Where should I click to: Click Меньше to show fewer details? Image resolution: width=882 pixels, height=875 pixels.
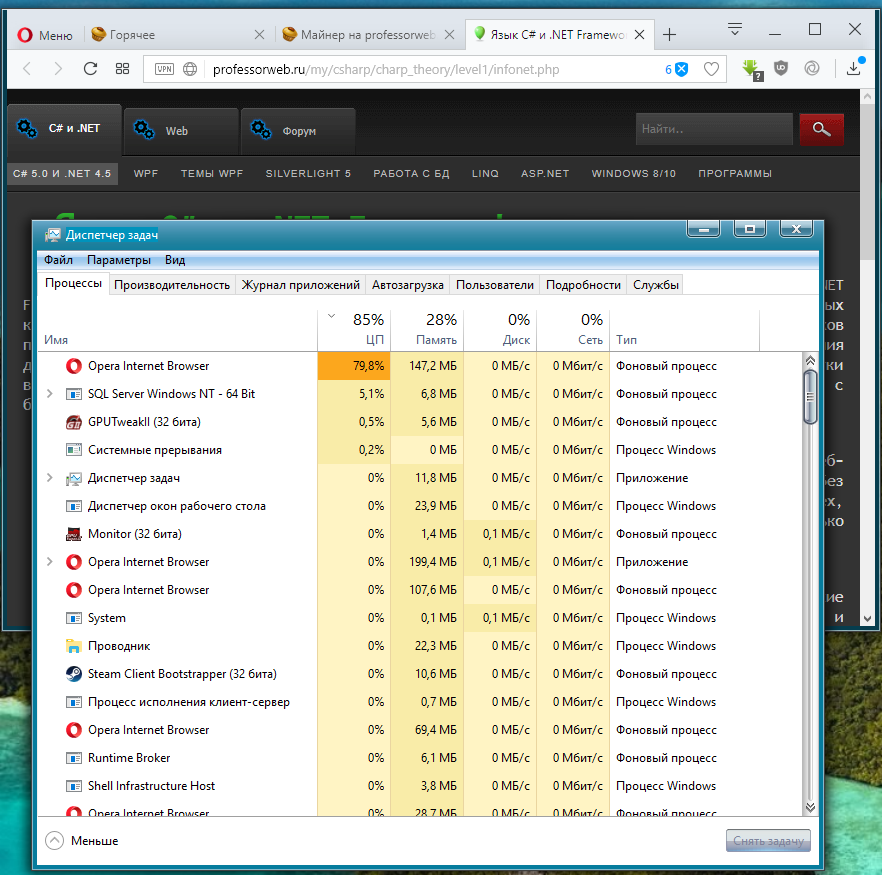click(82, 841)
